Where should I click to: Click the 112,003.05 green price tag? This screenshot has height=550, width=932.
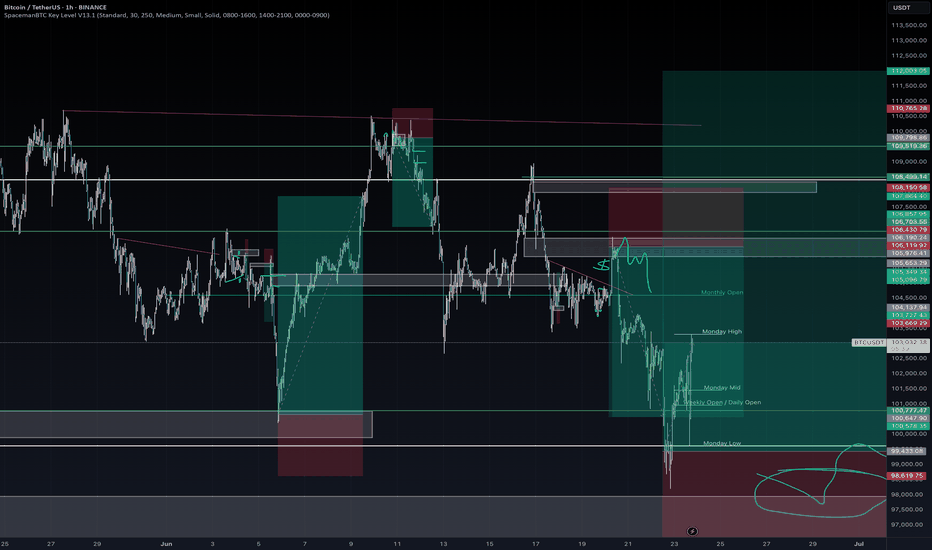click(908, 71)
